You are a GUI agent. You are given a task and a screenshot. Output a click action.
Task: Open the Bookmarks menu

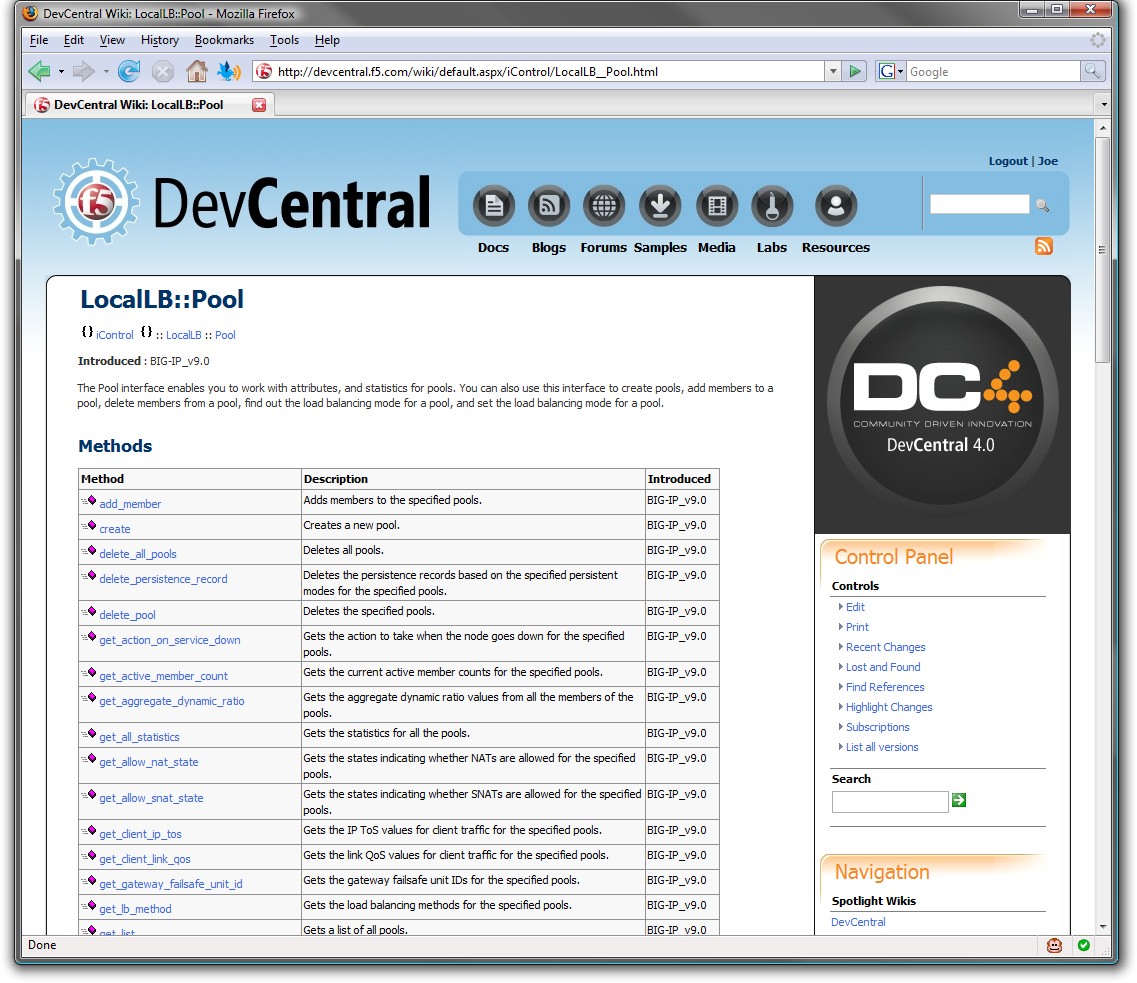pyautogui.click(x=224, y=40)
